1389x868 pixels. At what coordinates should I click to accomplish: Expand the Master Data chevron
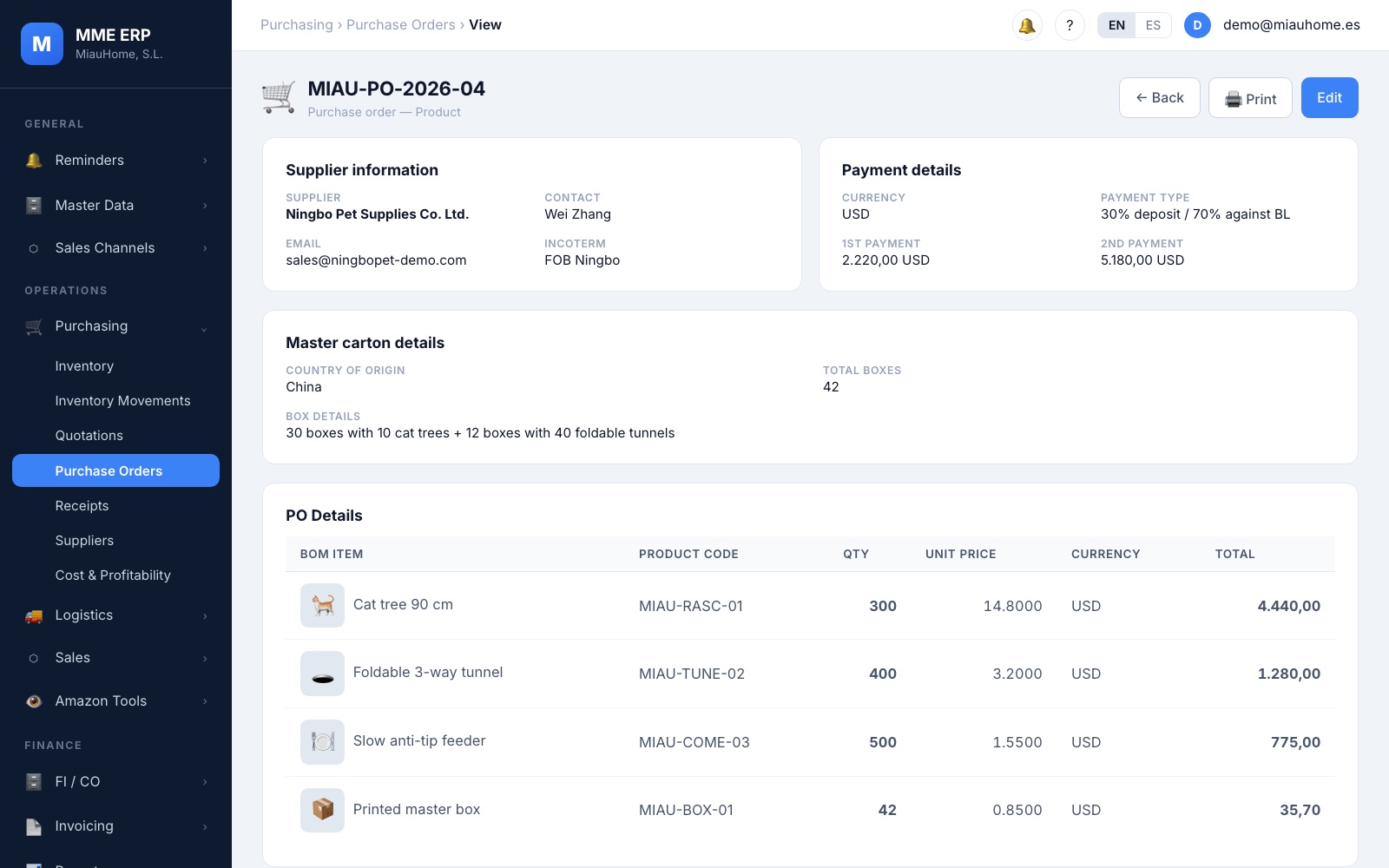[x=205, y=206]
